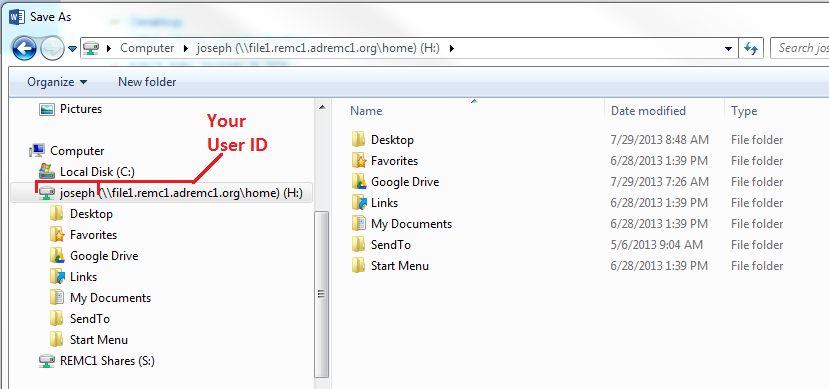Select Start Menu folder in the file list
Image resolution: width=829 pixels, height=389 pixels.
(400, 266)
